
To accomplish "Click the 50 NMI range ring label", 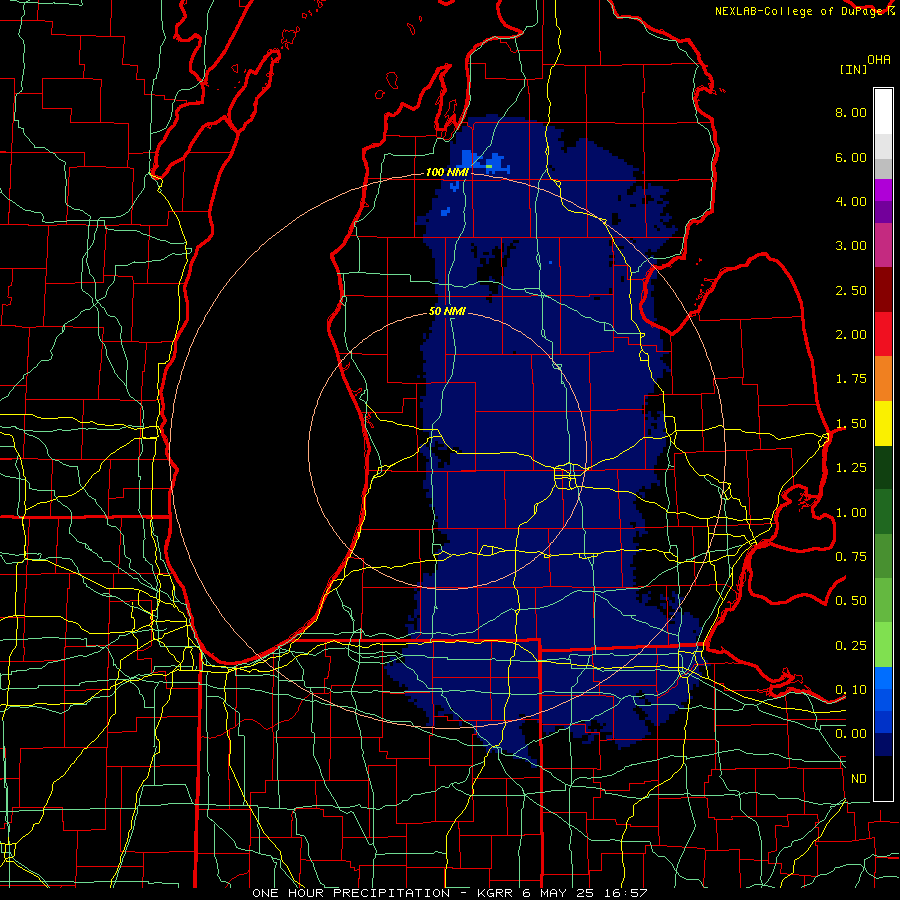I will point(447,312).
